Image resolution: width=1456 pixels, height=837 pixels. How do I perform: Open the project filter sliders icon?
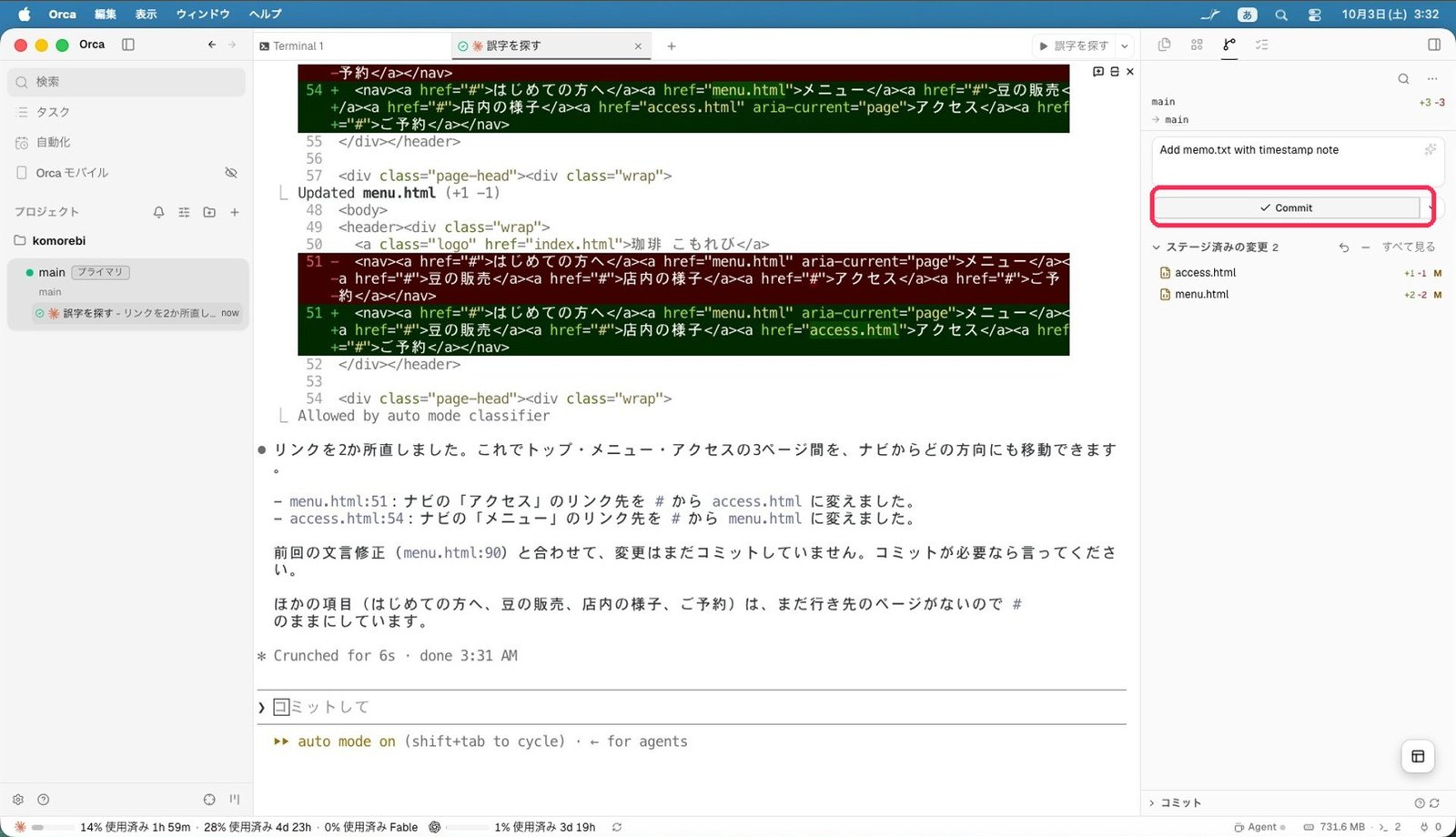pyautogui.click(x=184, y=212)
